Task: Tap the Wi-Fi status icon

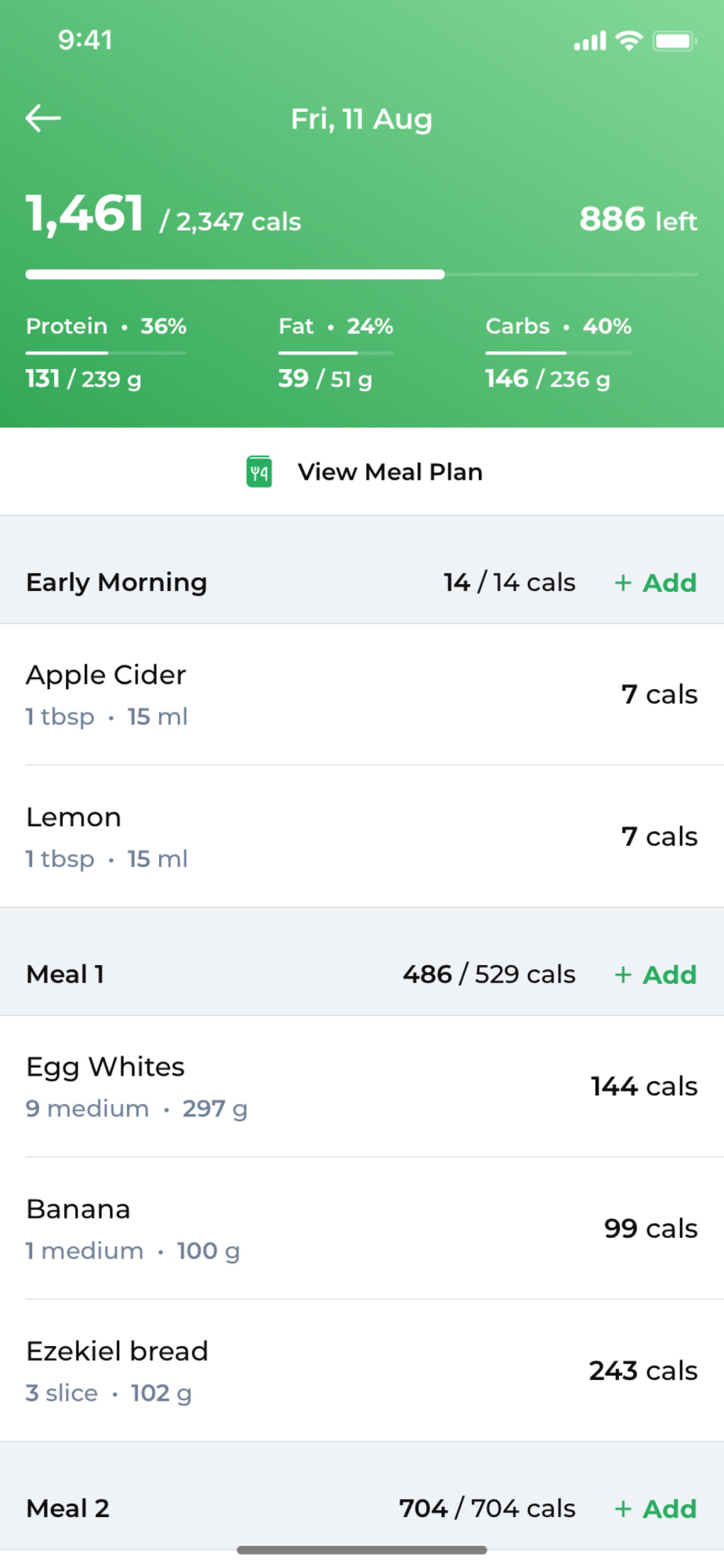Action: click(x=628, y=41)
